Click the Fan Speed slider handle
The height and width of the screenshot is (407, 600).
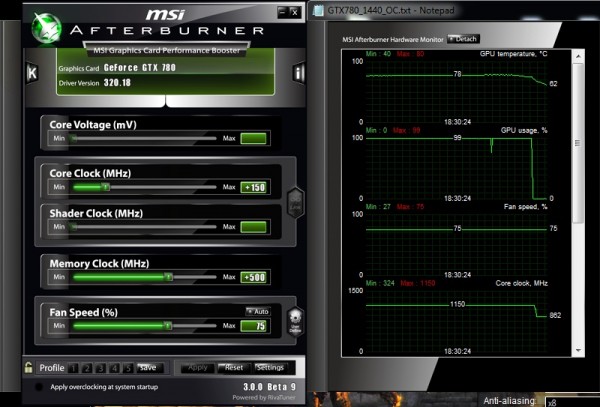coord(168,326)
